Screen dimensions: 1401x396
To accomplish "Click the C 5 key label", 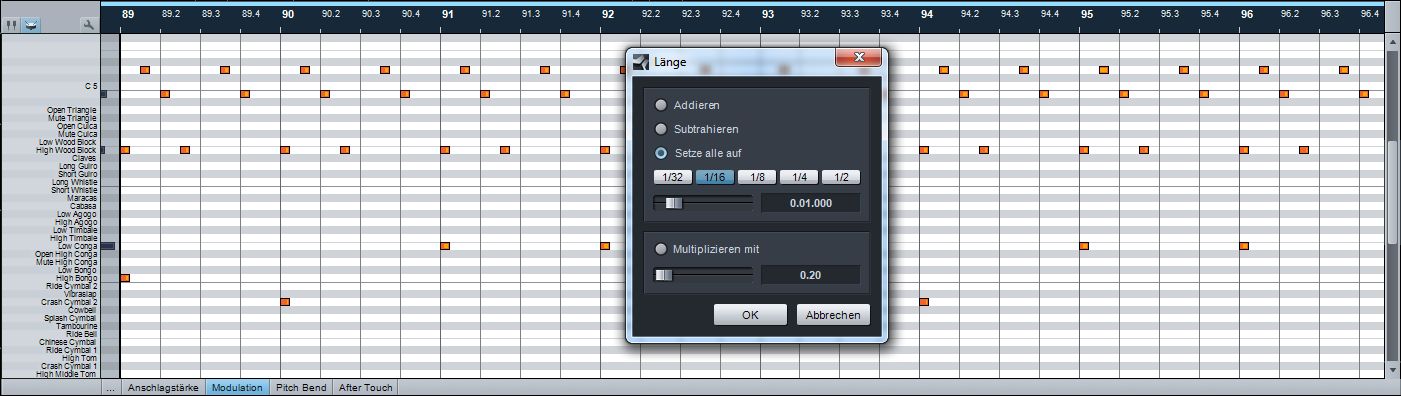I will point(91,86).
